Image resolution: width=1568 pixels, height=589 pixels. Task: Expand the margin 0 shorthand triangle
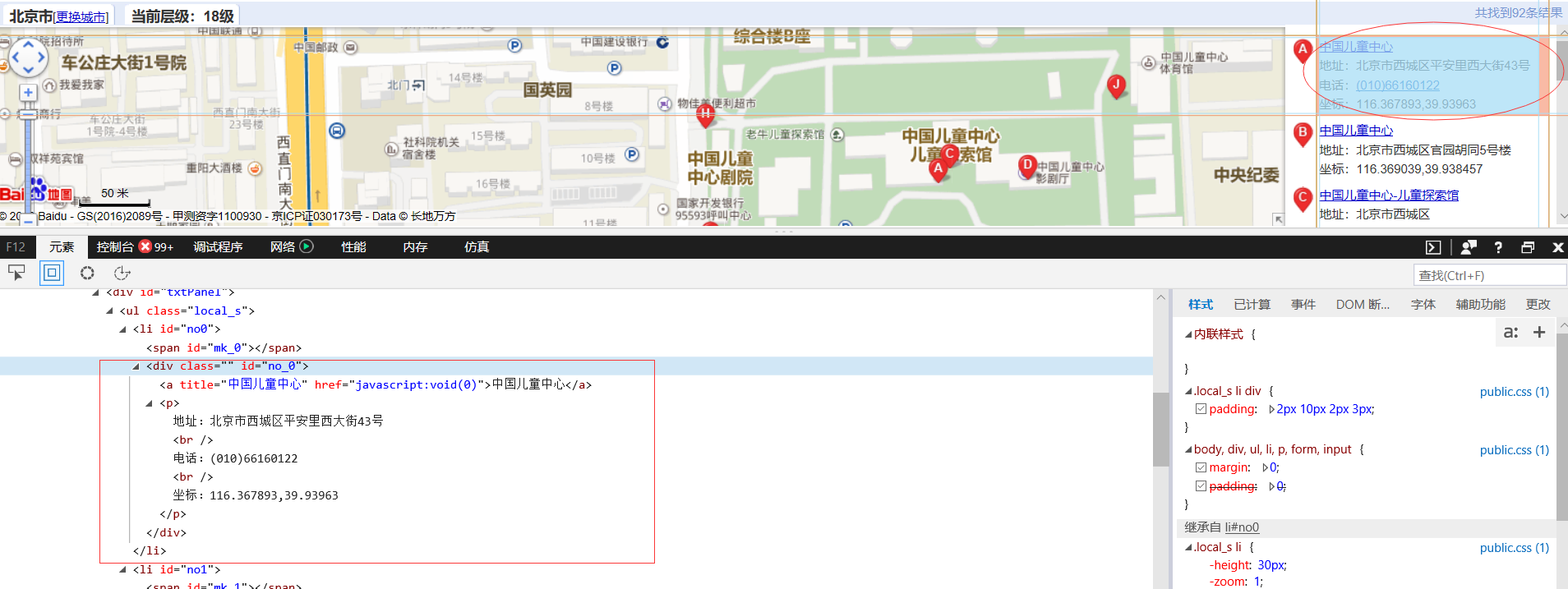(1266, 467)
